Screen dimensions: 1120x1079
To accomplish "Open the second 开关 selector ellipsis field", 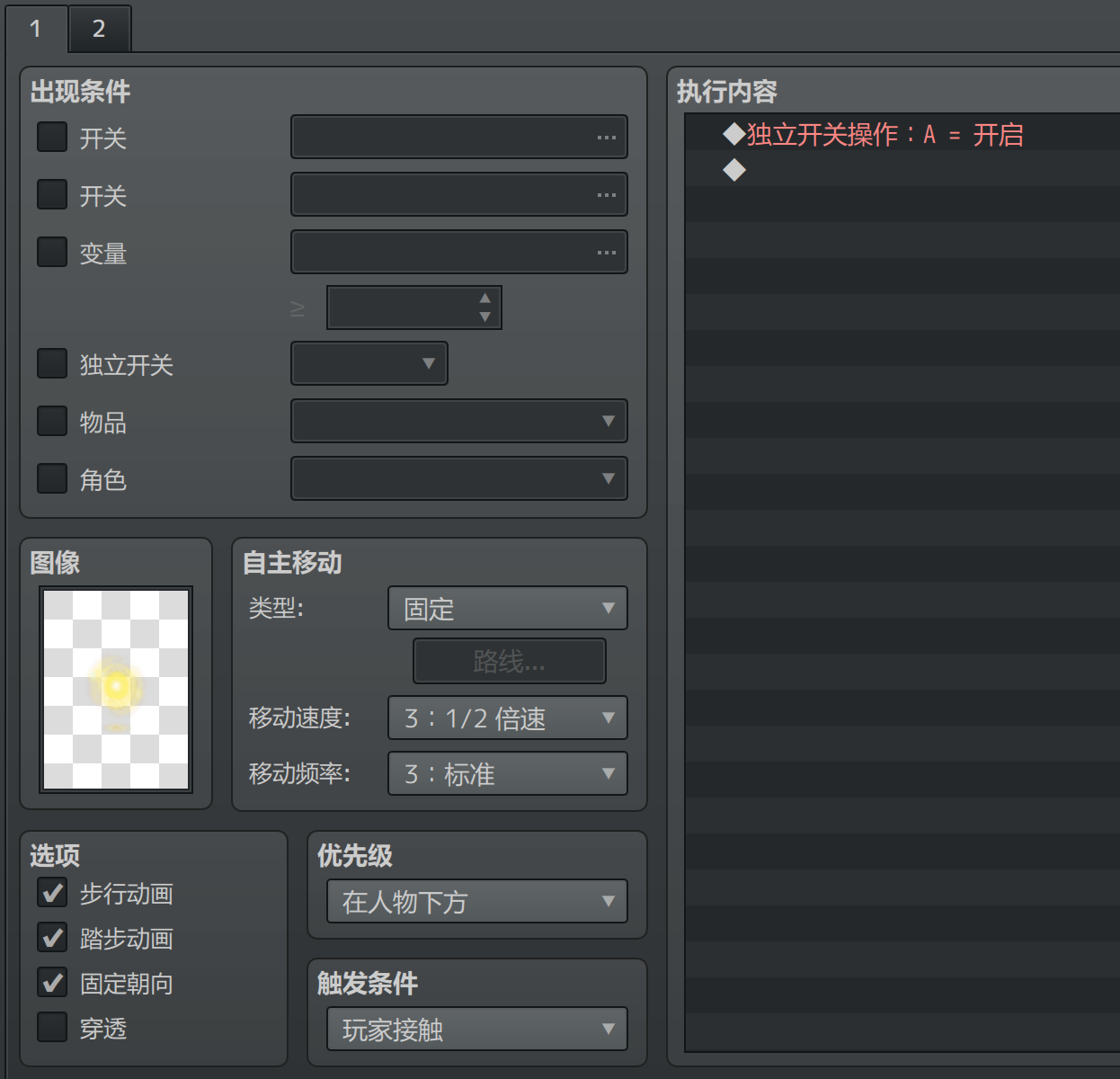I will coord(459,194).
